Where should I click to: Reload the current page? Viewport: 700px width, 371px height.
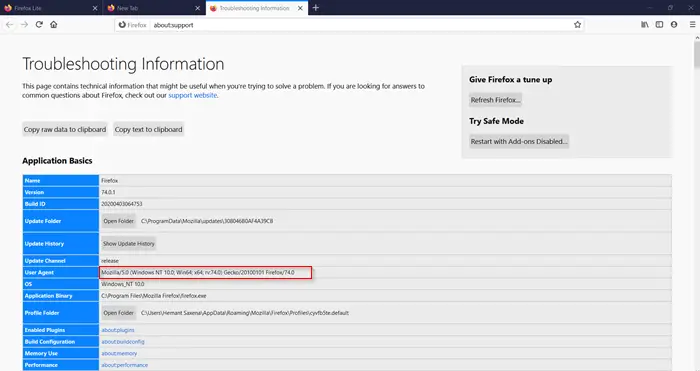[x=39, y=25]
